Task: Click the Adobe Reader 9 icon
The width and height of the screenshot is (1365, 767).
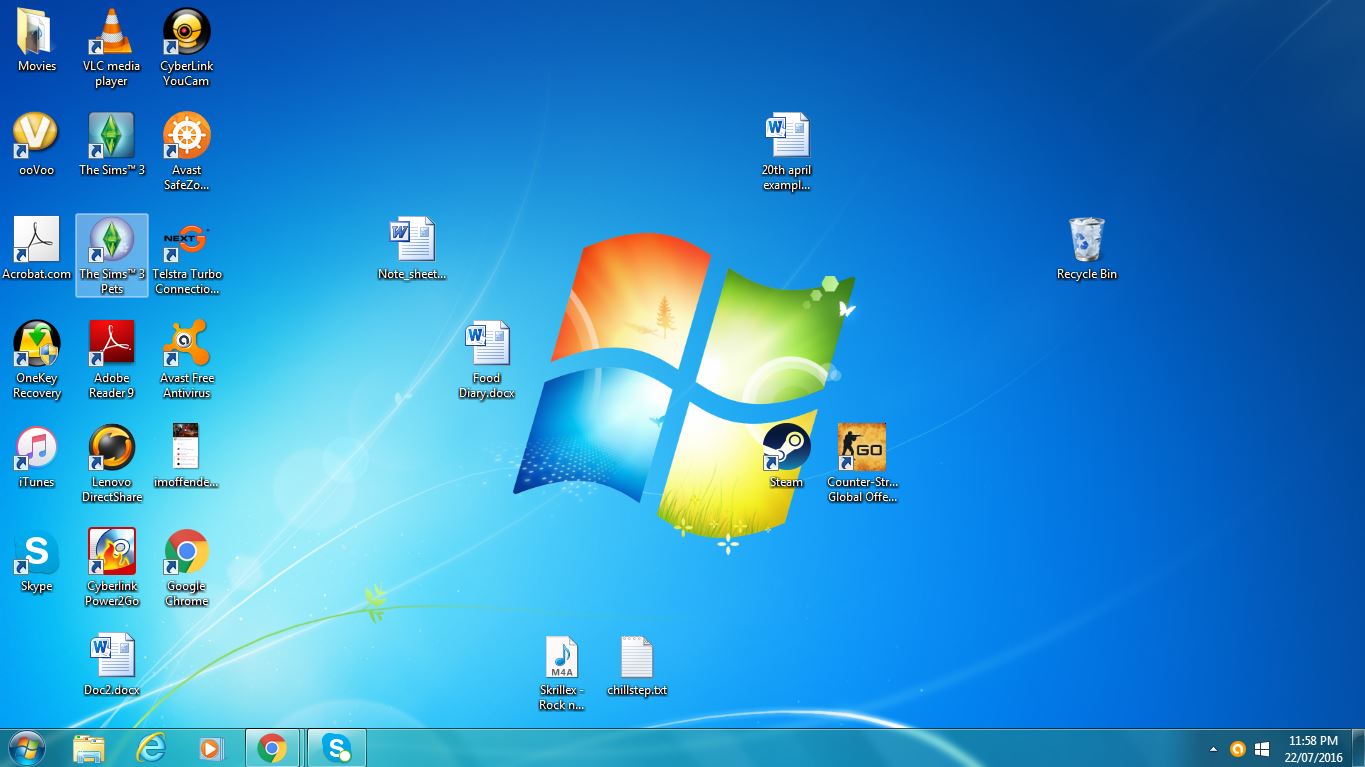Action: 111,360
